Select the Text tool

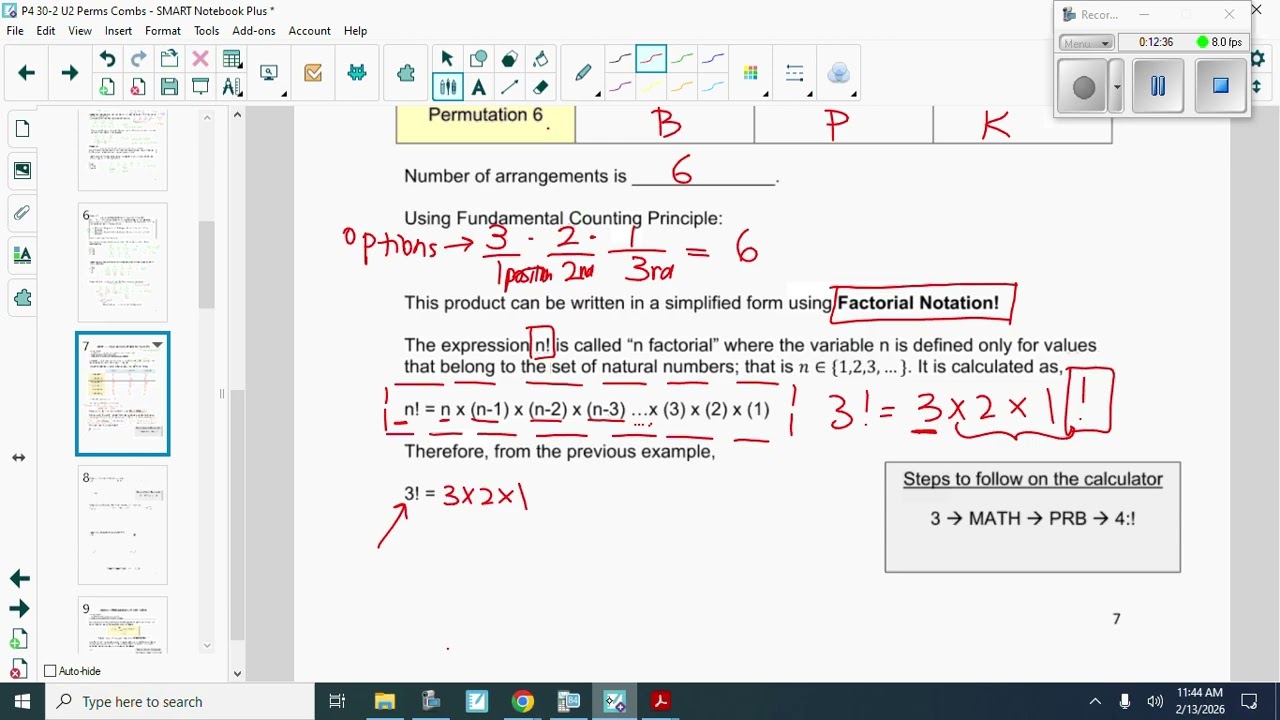tap(478, 87)
